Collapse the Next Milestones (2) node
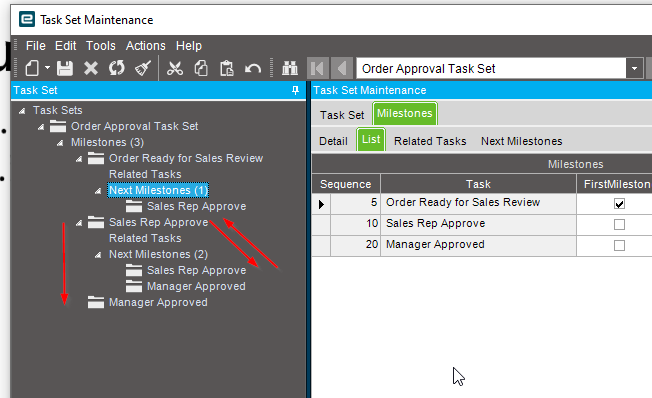The width and height of the screenshot is (652, 398). click(x=98, y=255)
